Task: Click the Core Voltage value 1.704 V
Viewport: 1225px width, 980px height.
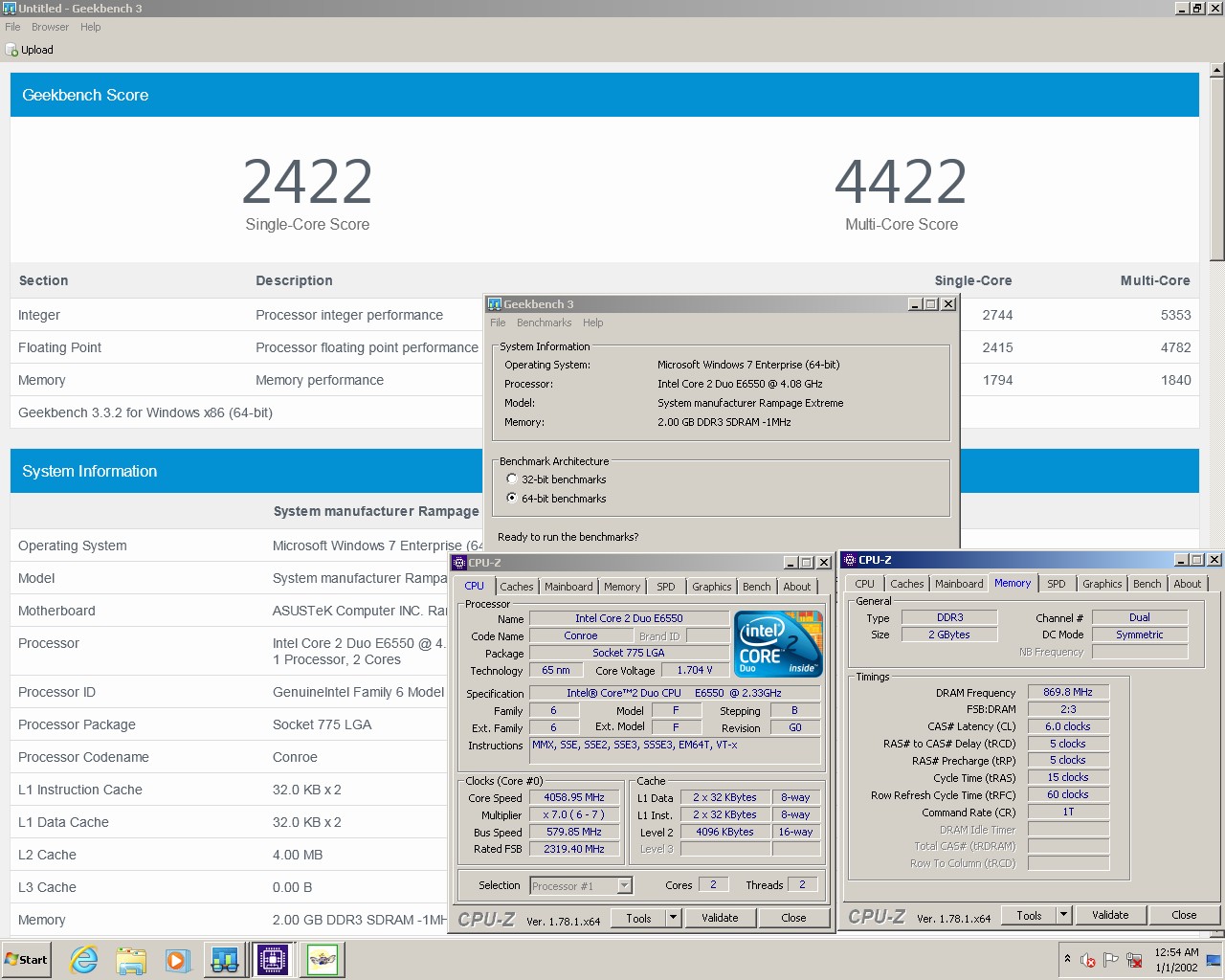Action: click(695, 670)
